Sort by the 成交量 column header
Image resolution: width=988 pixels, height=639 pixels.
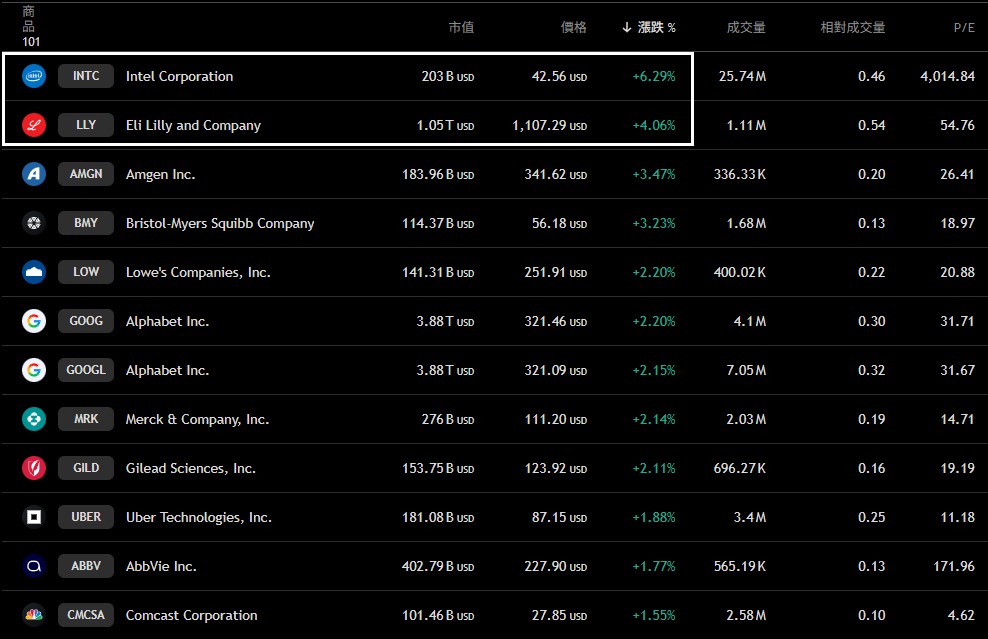(x=746, y=27)
